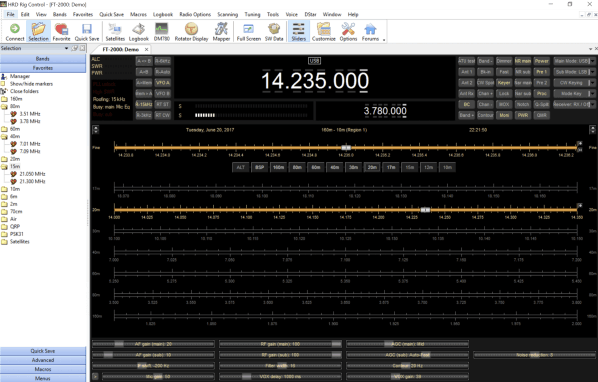
Task: Launch the Mapper tool
Action: (x=221, y=32)
